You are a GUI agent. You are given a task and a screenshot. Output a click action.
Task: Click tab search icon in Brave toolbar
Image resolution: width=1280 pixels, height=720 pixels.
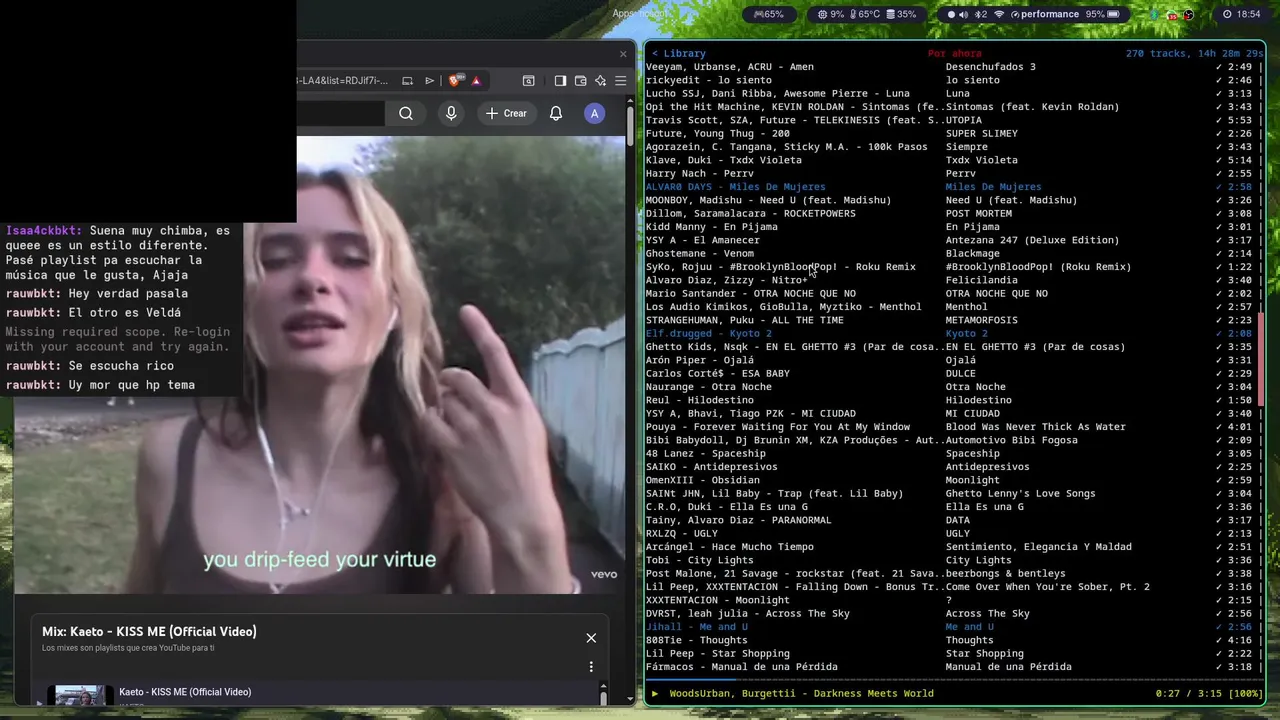(529, 81)
